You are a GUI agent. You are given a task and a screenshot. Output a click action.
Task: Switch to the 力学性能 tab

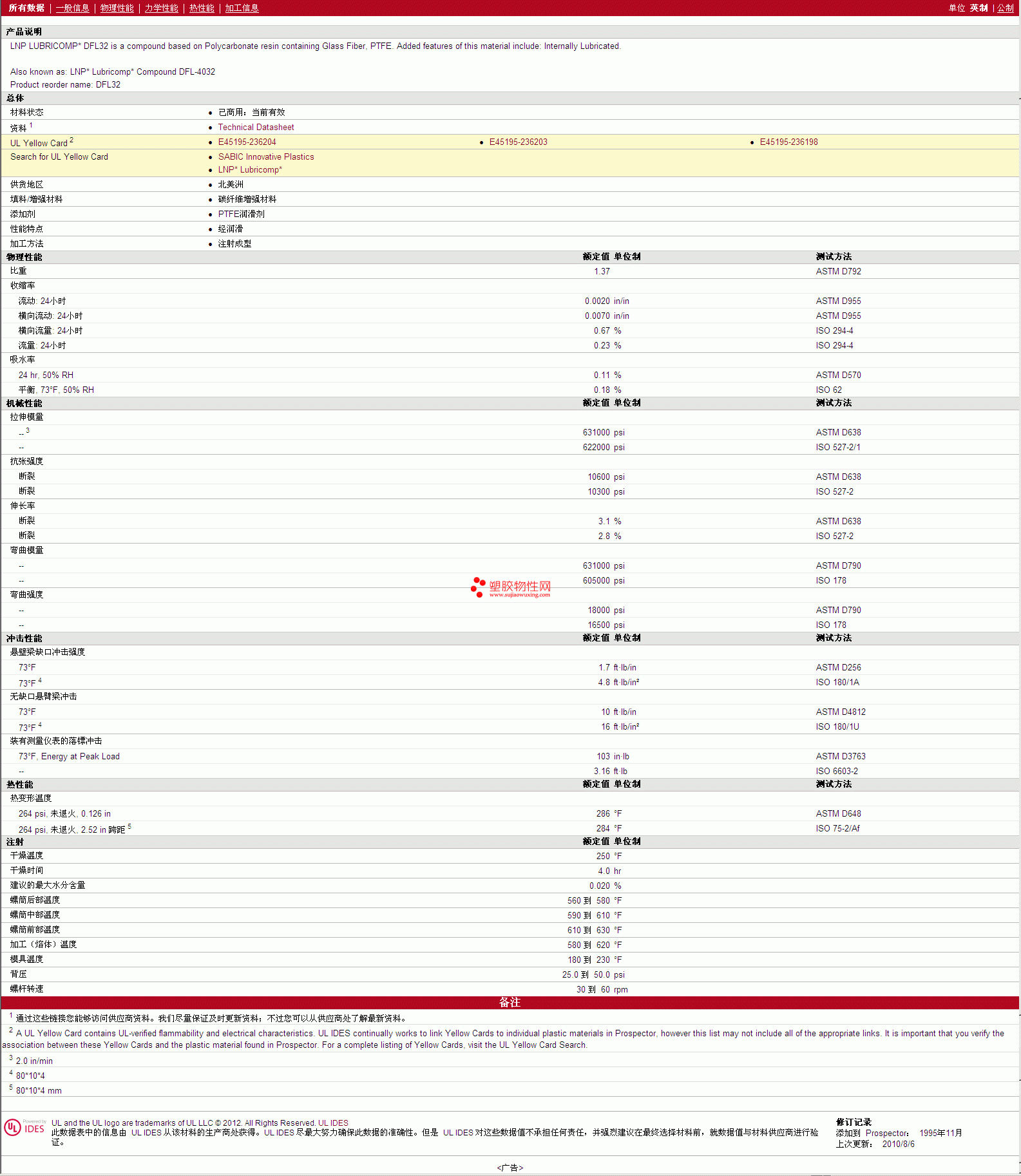pyautogui.click(x=161, y=8)
